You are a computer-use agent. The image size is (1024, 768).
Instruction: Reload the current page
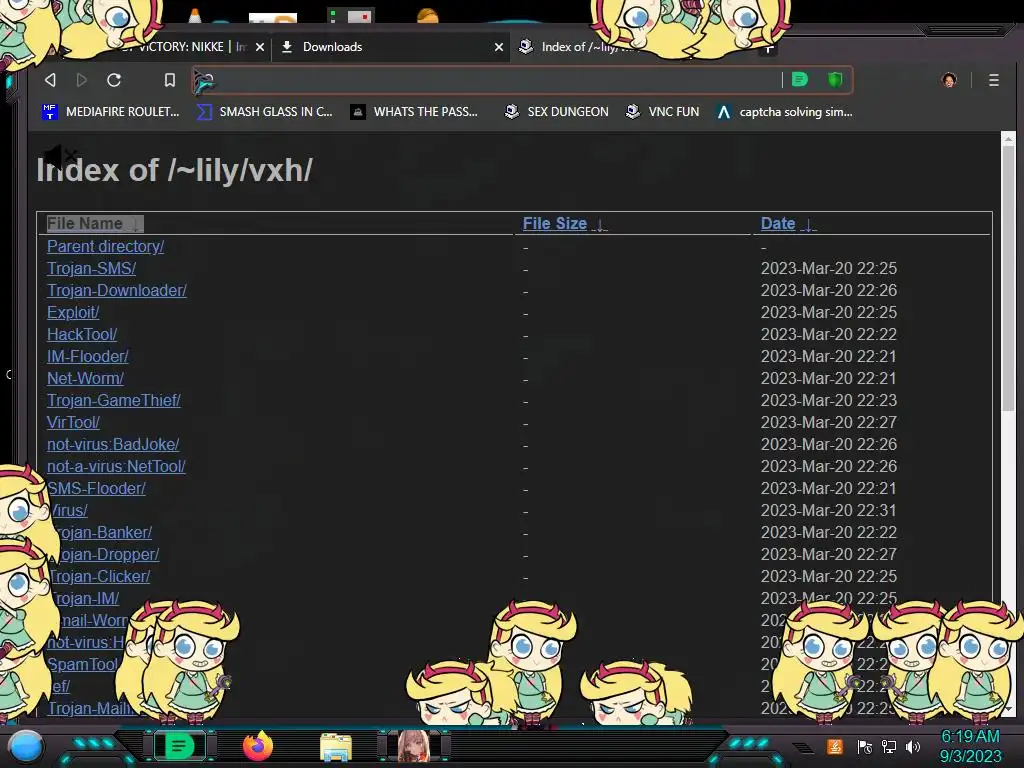click(x=114, y=80)
